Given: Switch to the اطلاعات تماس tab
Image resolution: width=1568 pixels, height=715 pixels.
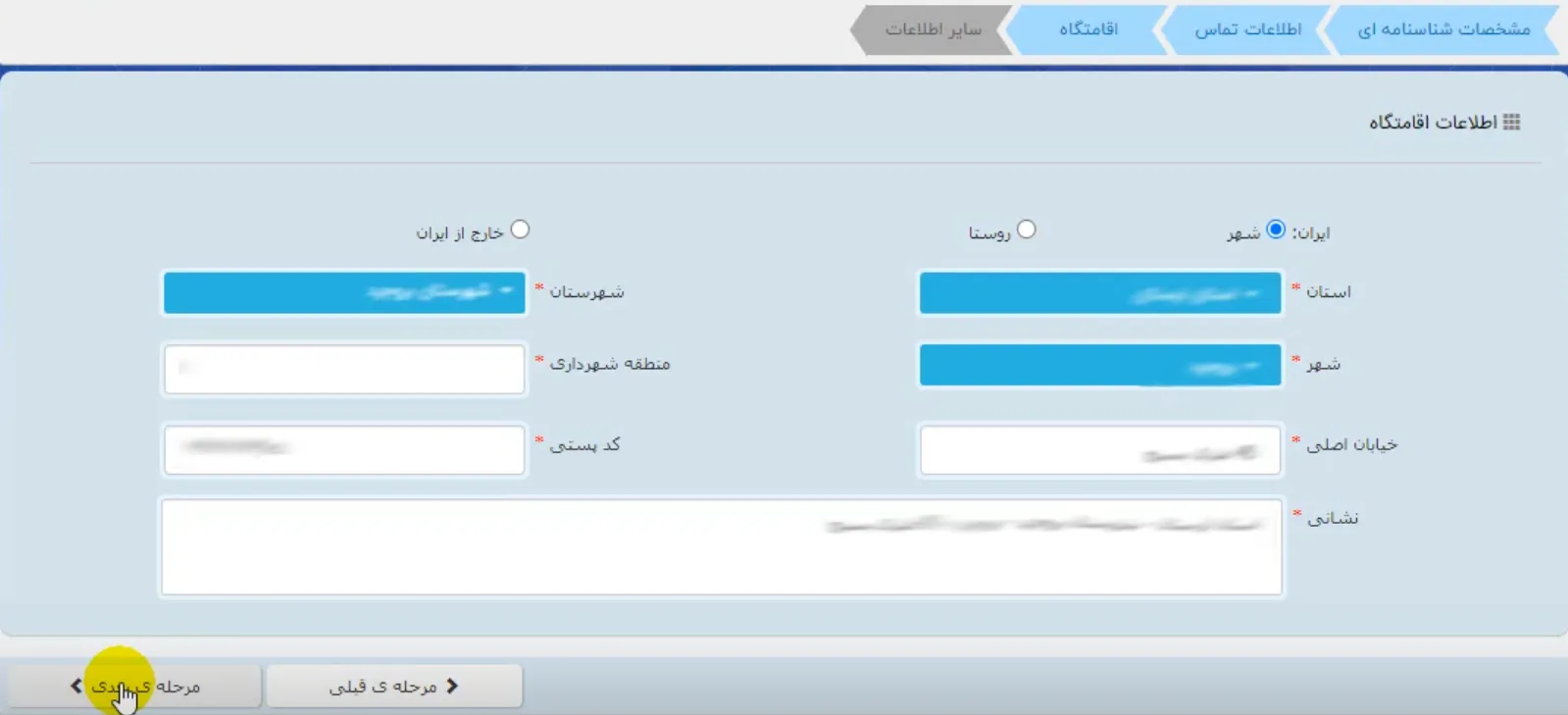Looking at the screenshot, I should (1247, 29).
